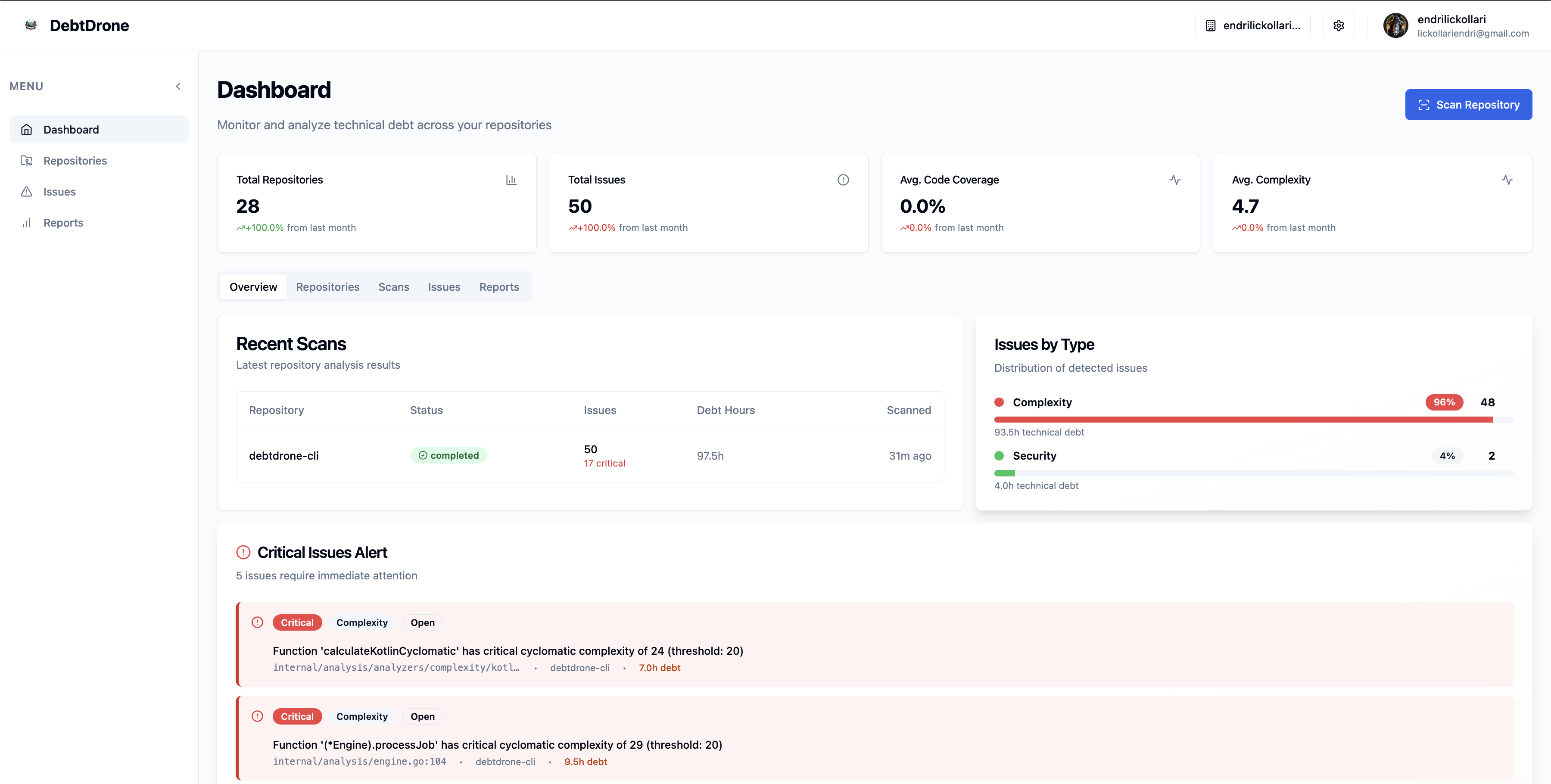Select the Overview tab
The height and width of the screenshot is (784, 1551).
click(x=253, y=286)
